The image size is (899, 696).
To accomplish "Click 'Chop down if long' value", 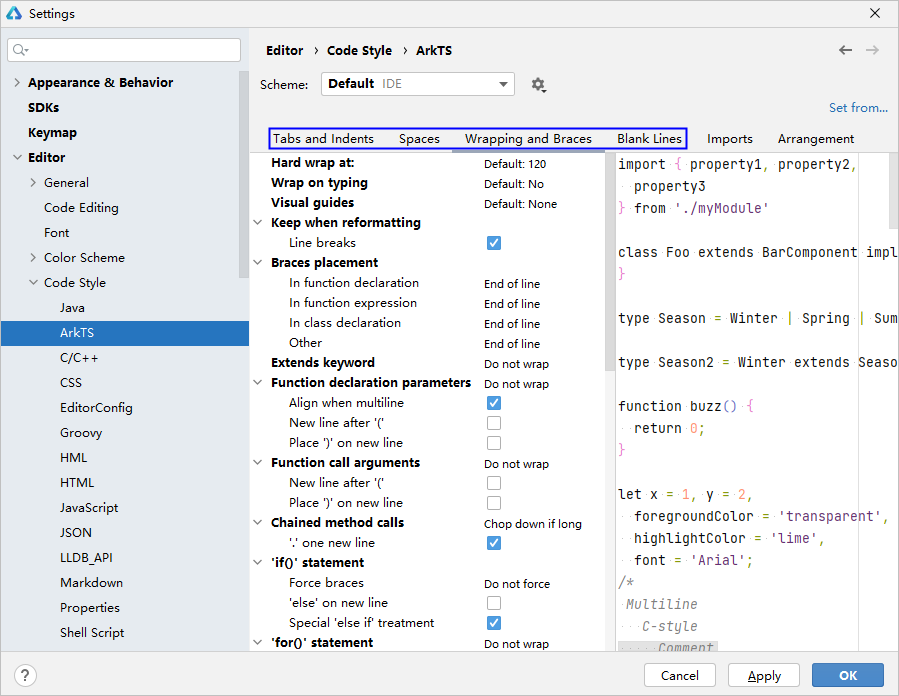I will (533, 524).
